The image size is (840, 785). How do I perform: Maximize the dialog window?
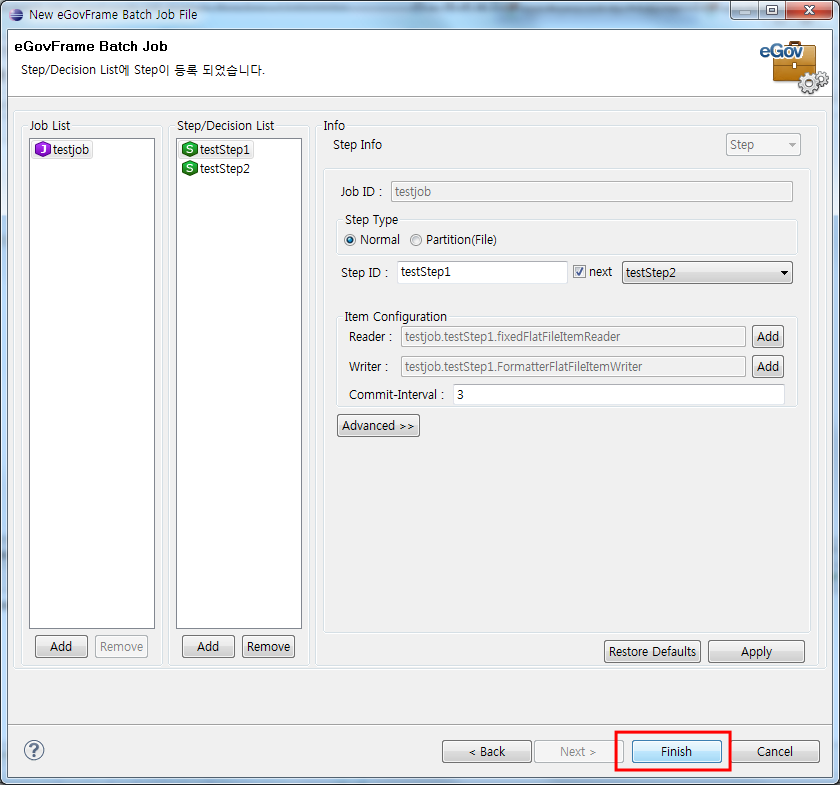pos(771,10)
